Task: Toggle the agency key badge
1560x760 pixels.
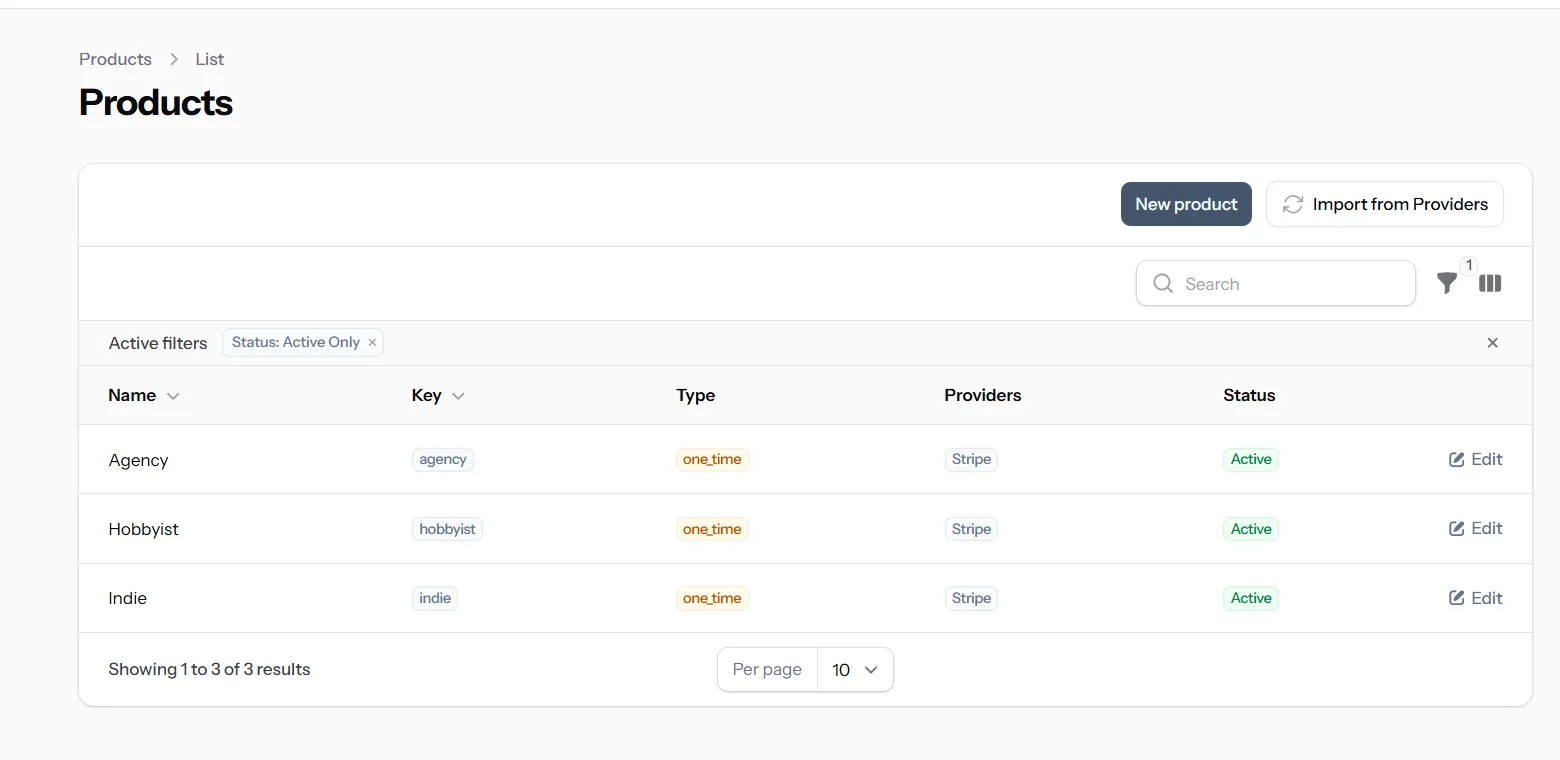Action: [x=442, y=459]
